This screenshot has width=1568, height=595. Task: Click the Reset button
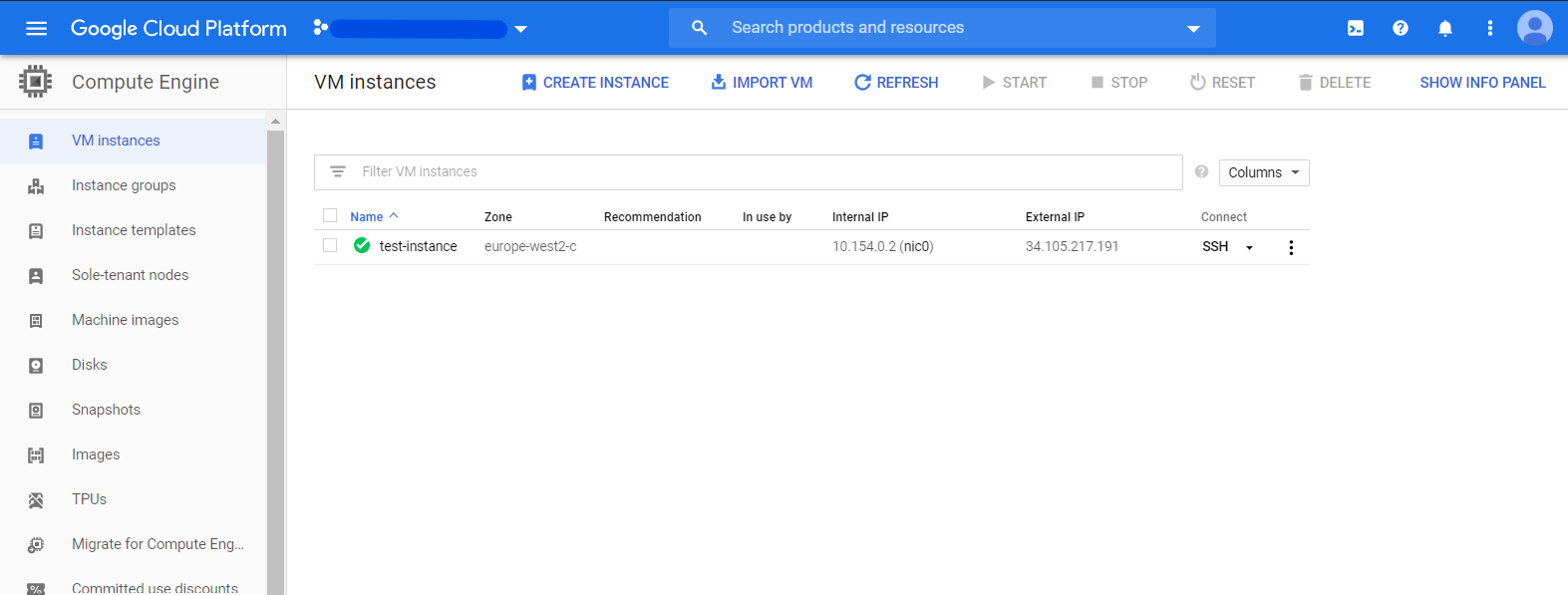coord(1222,83)
